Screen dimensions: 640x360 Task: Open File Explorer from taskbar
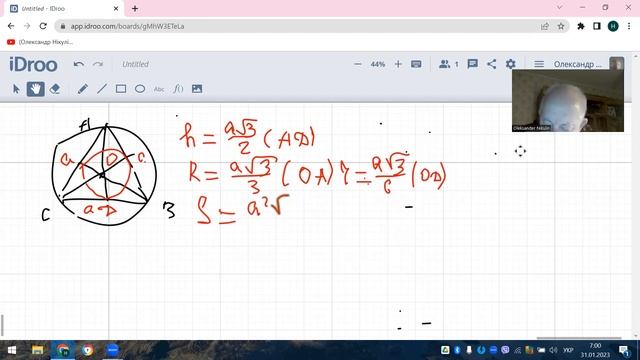coord(38,350)
